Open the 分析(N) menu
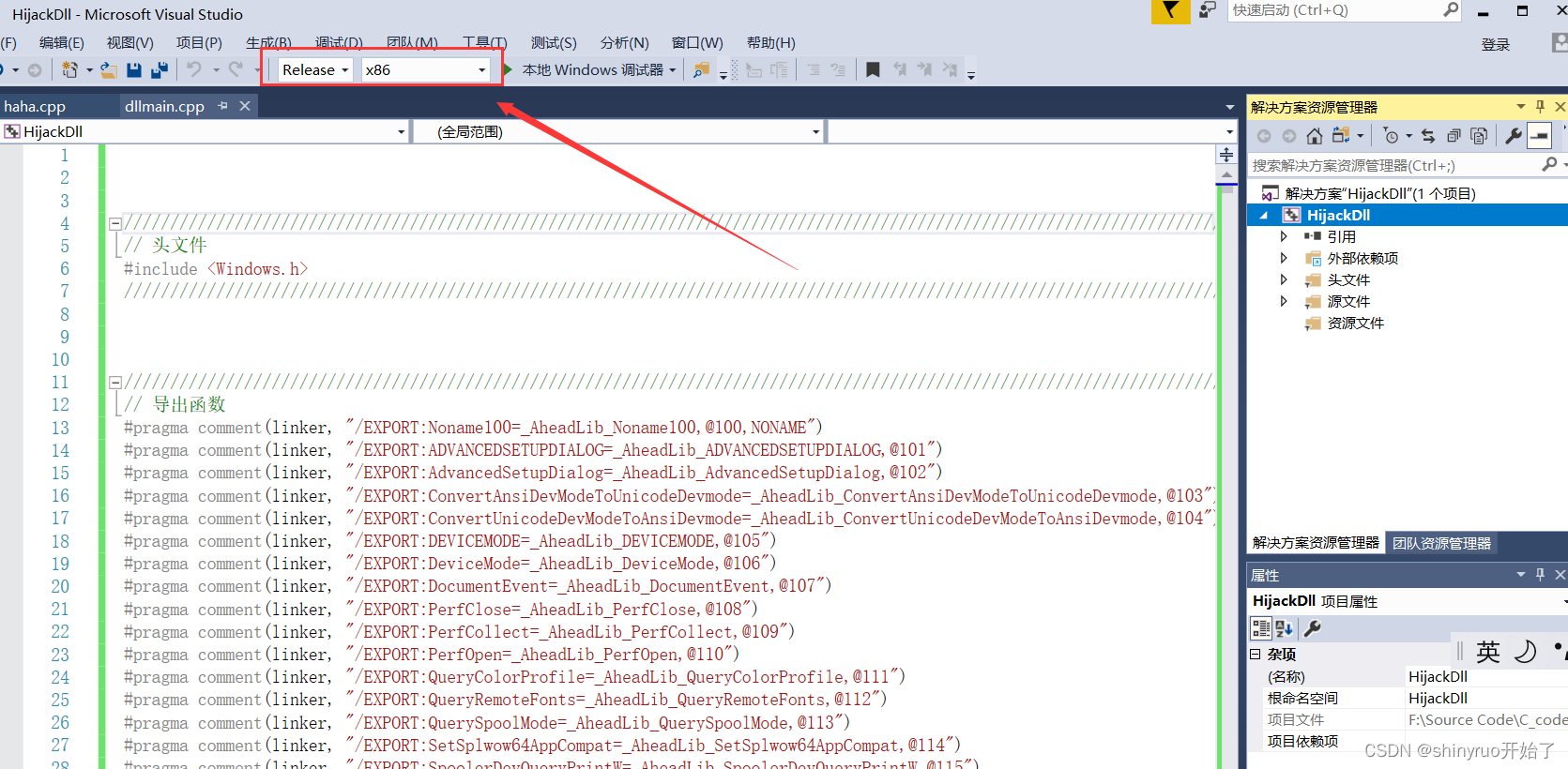The image size is (1568, 769). [x=625, y=43]
